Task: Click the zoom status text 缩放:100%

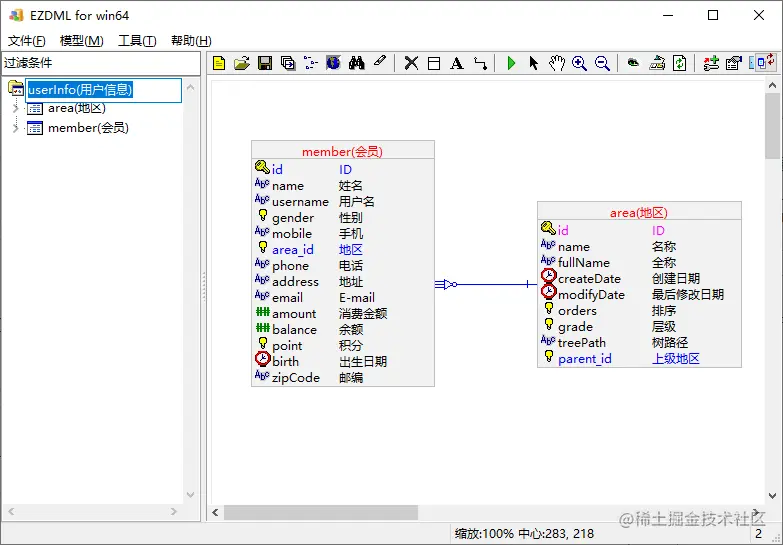Action: coord(484,534)
